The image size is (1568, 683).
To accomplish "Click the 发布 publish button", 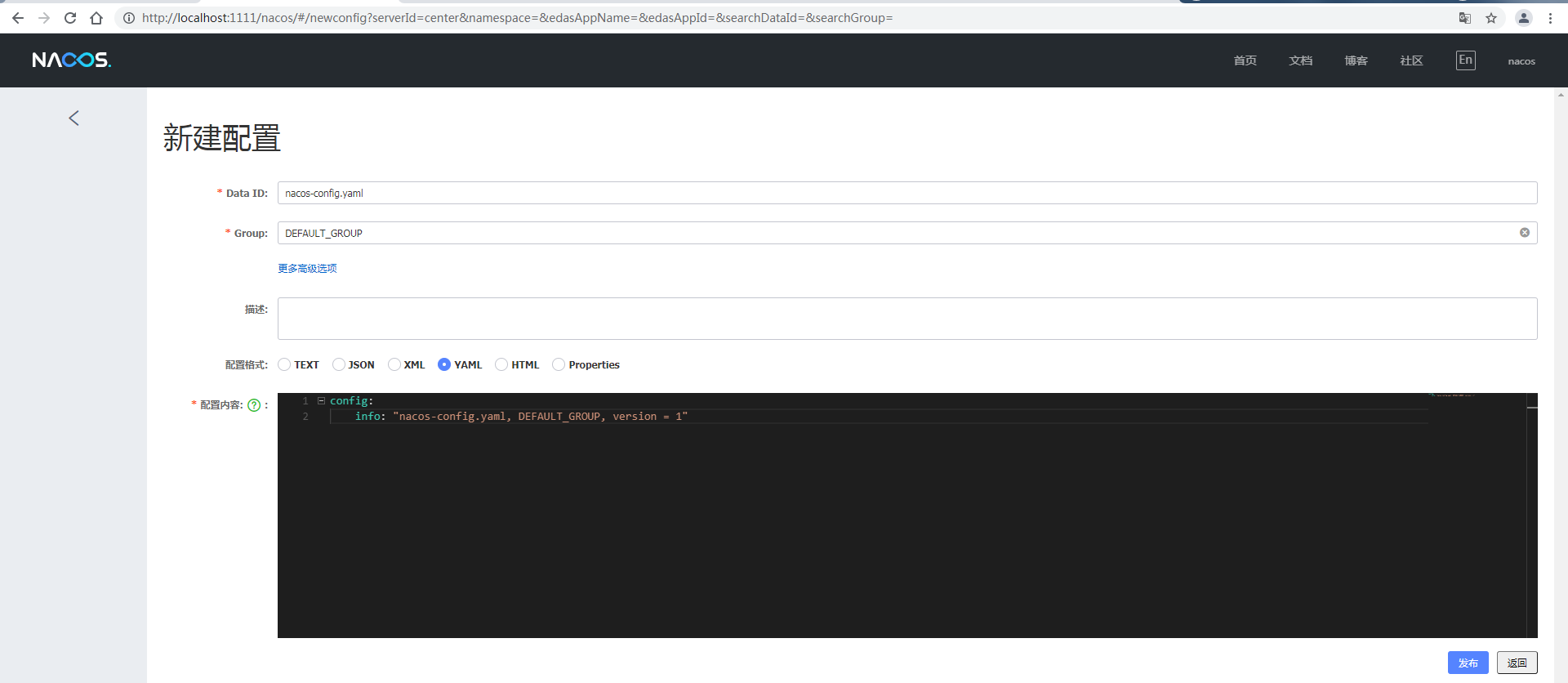I will point(1468,663).
